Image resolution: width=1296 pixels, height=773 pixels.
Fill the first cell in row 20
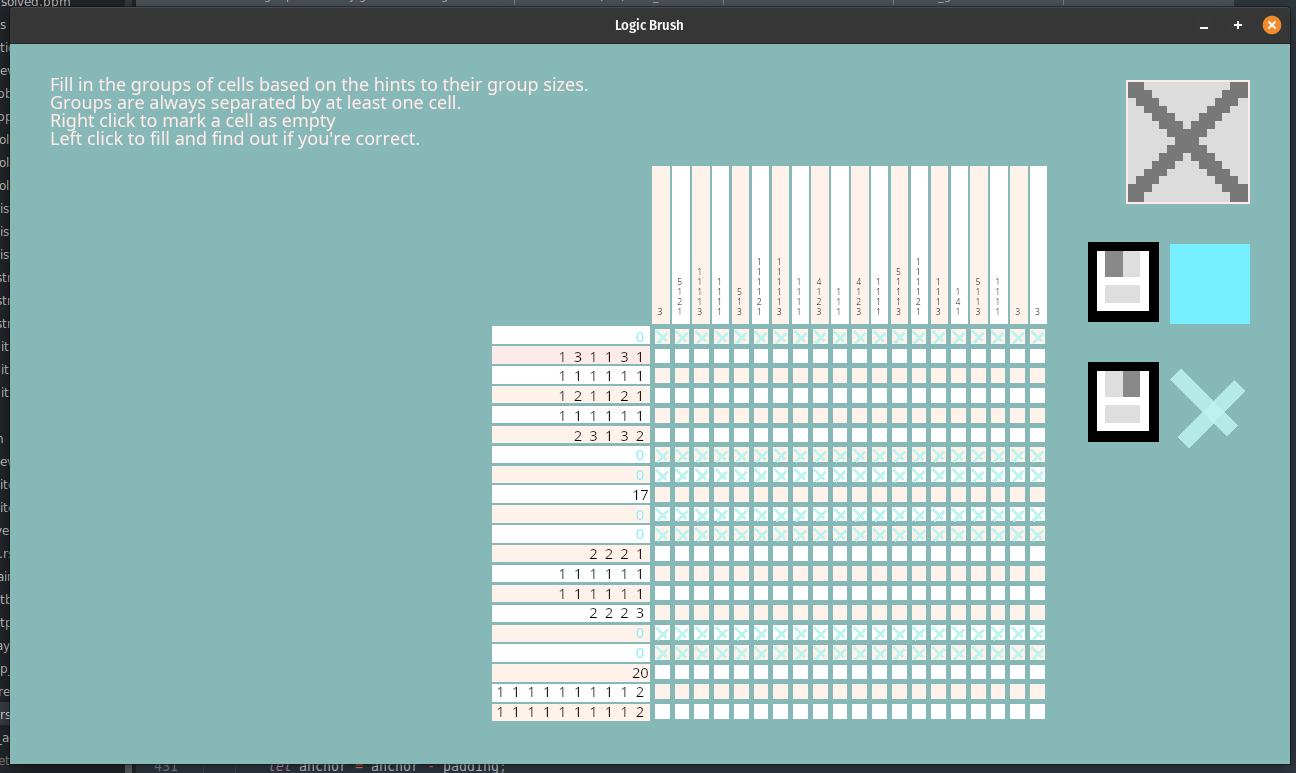pos(662,673)
